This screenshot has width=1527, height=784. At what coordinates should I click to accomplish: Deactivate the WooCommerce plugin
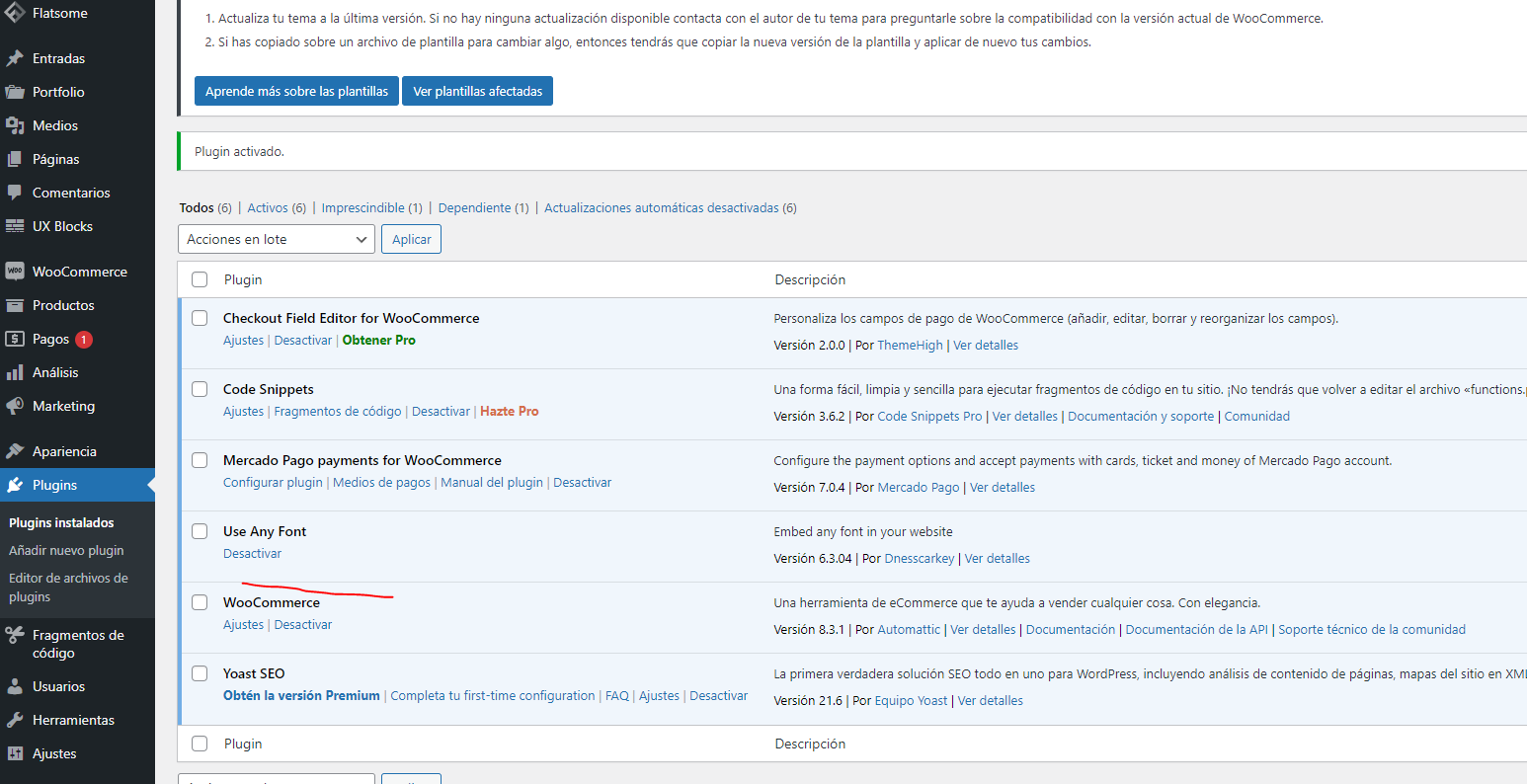point(302,625)
